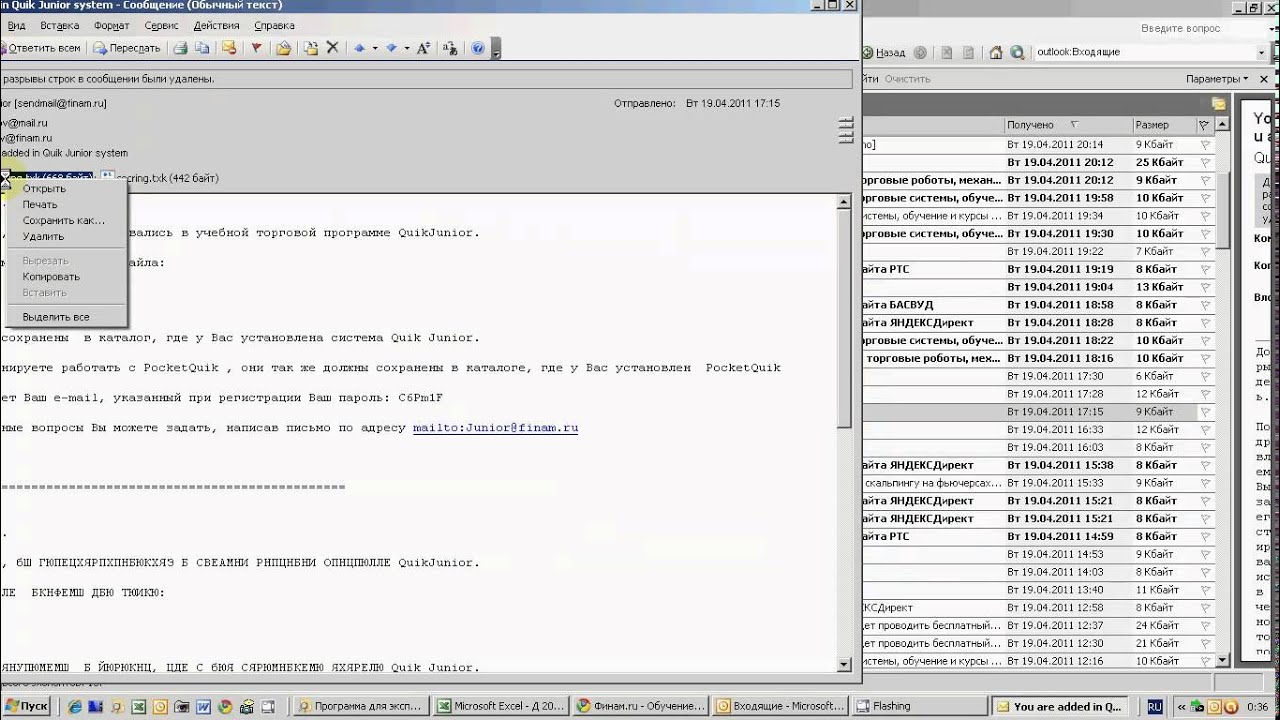Viewport: 1280px width, 720px height.
Task: Open Help via the blue question mark icon
Action: pos(478,48)
